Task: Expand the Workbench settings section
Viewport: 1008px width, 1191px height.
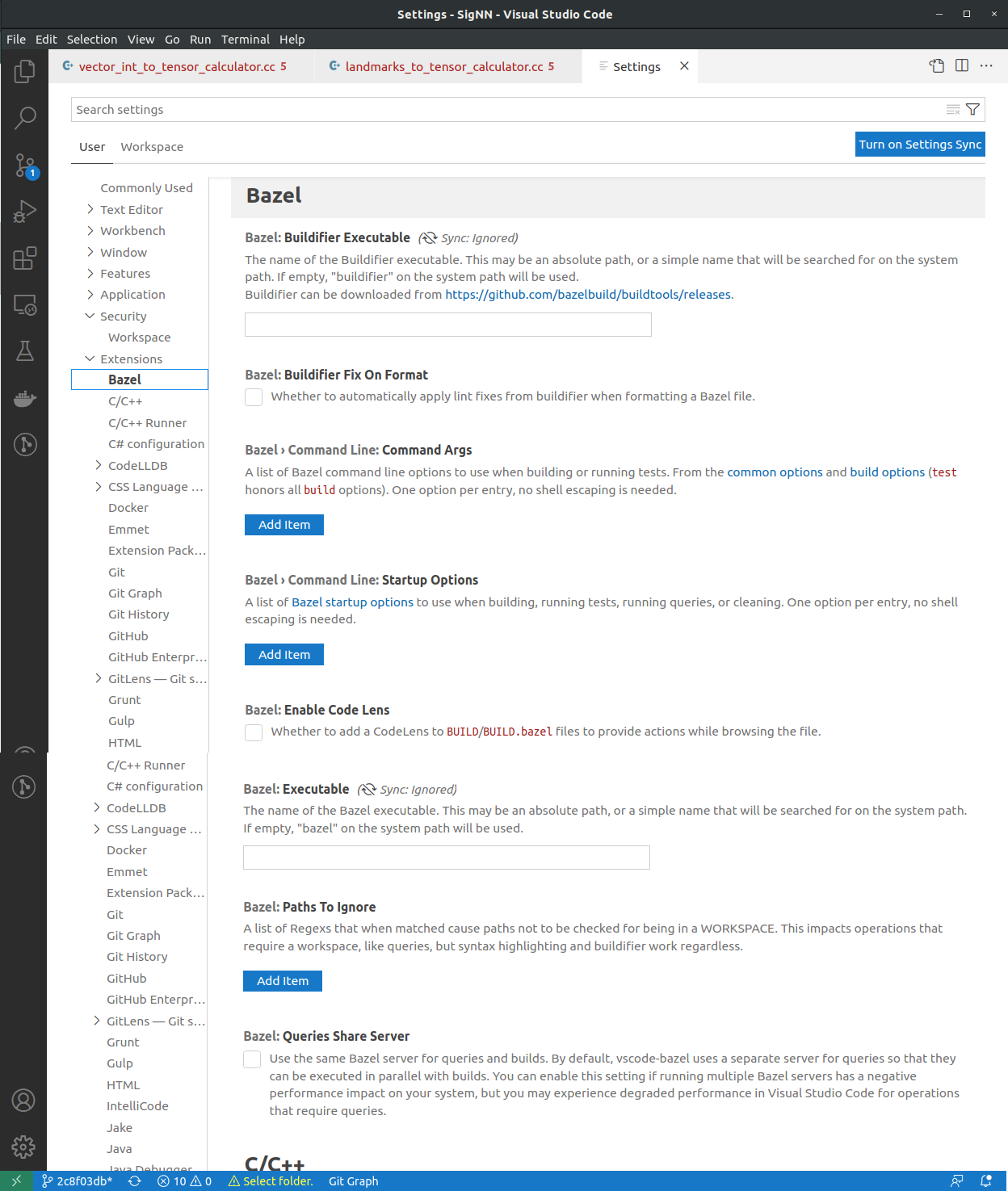Action: [x=90, y=230]
